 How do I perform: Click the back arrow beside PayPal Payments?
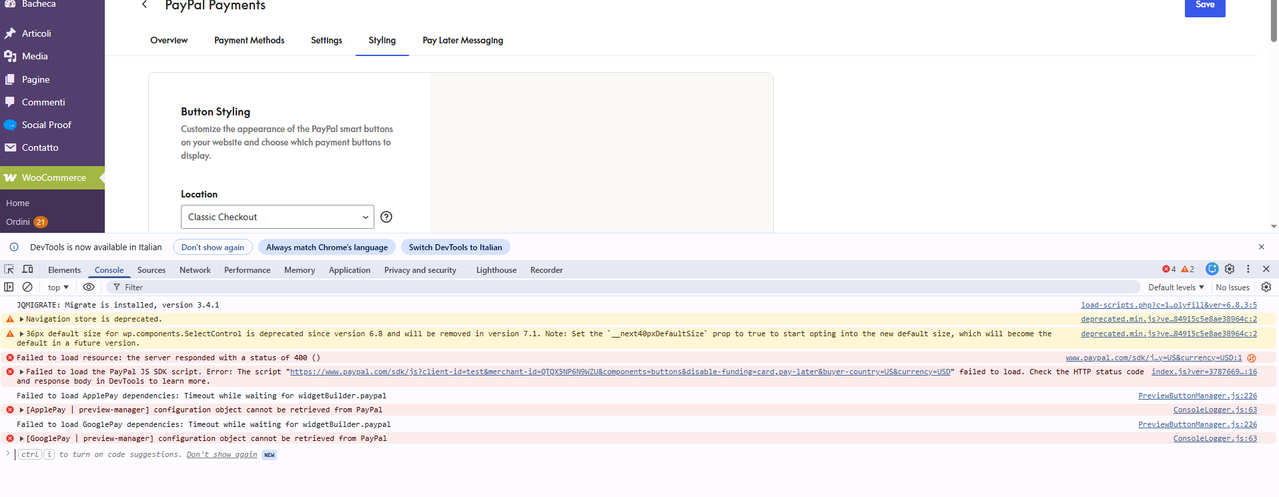click(144, 5)
